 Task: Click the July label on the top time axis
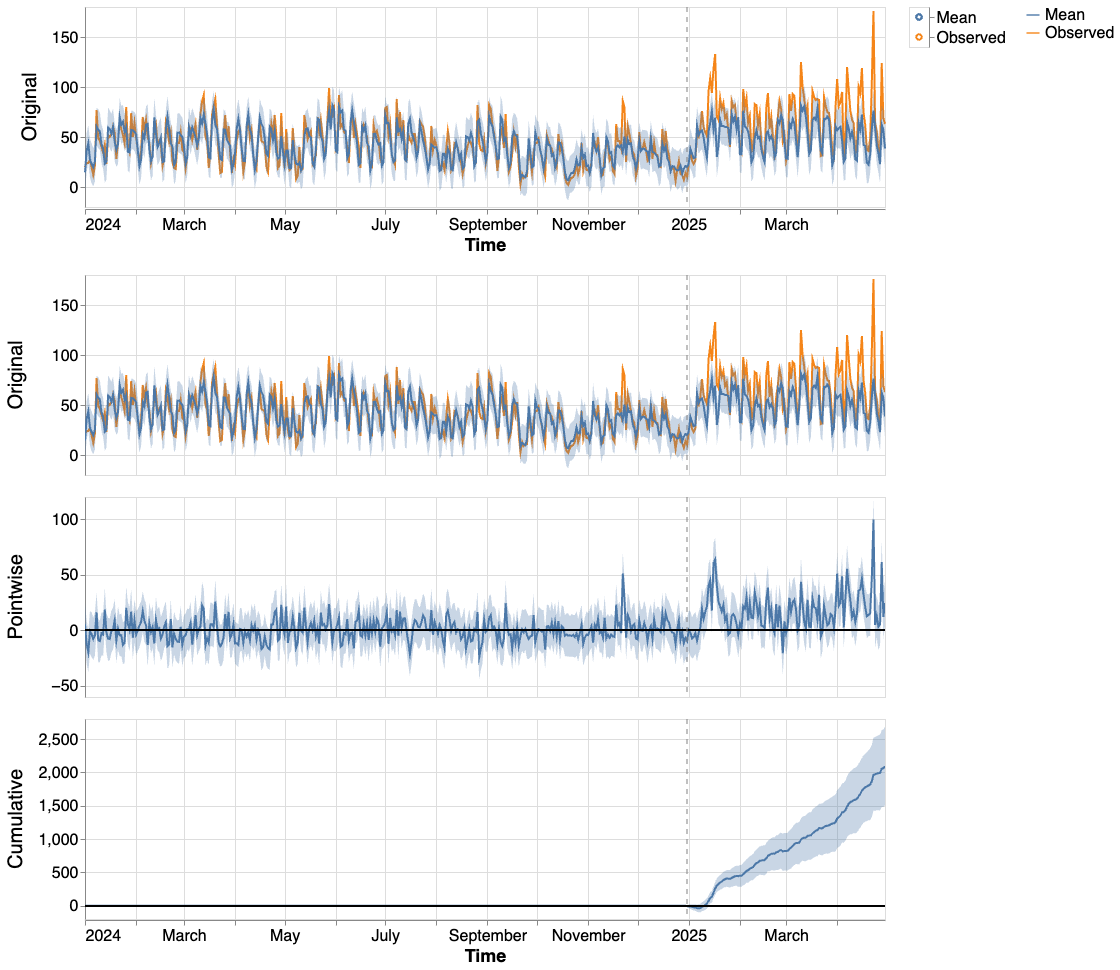(x=385, y=225)
